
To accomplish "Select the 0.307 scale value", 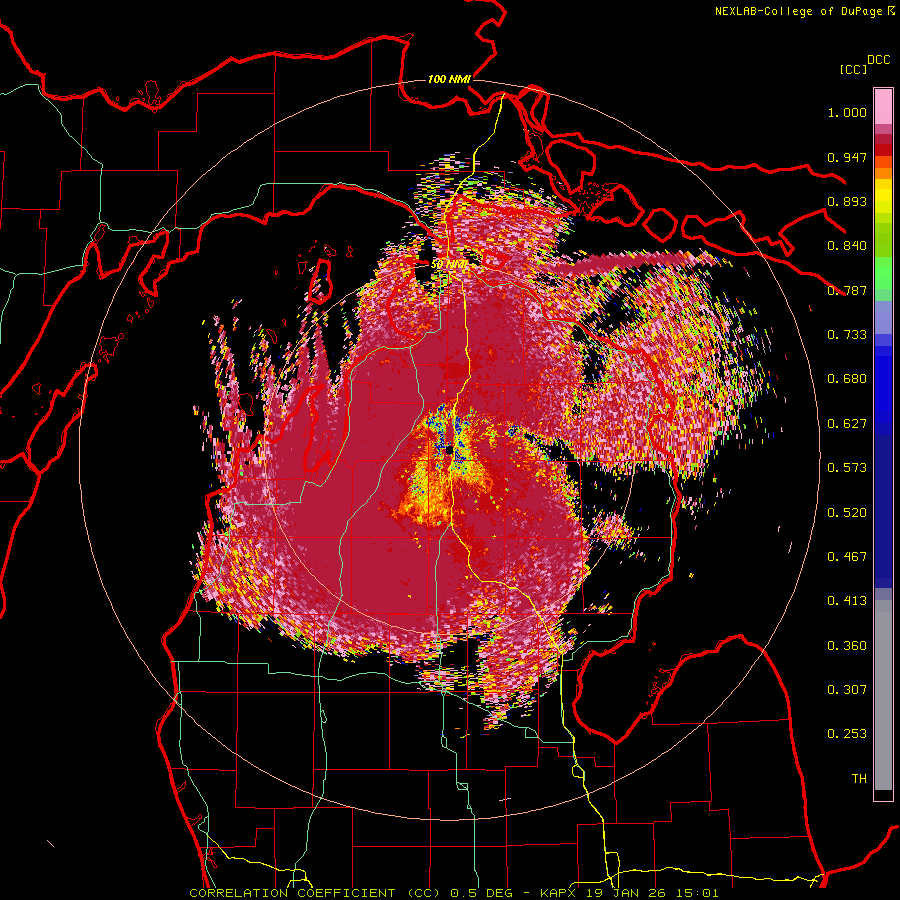I will coord(847,690).
